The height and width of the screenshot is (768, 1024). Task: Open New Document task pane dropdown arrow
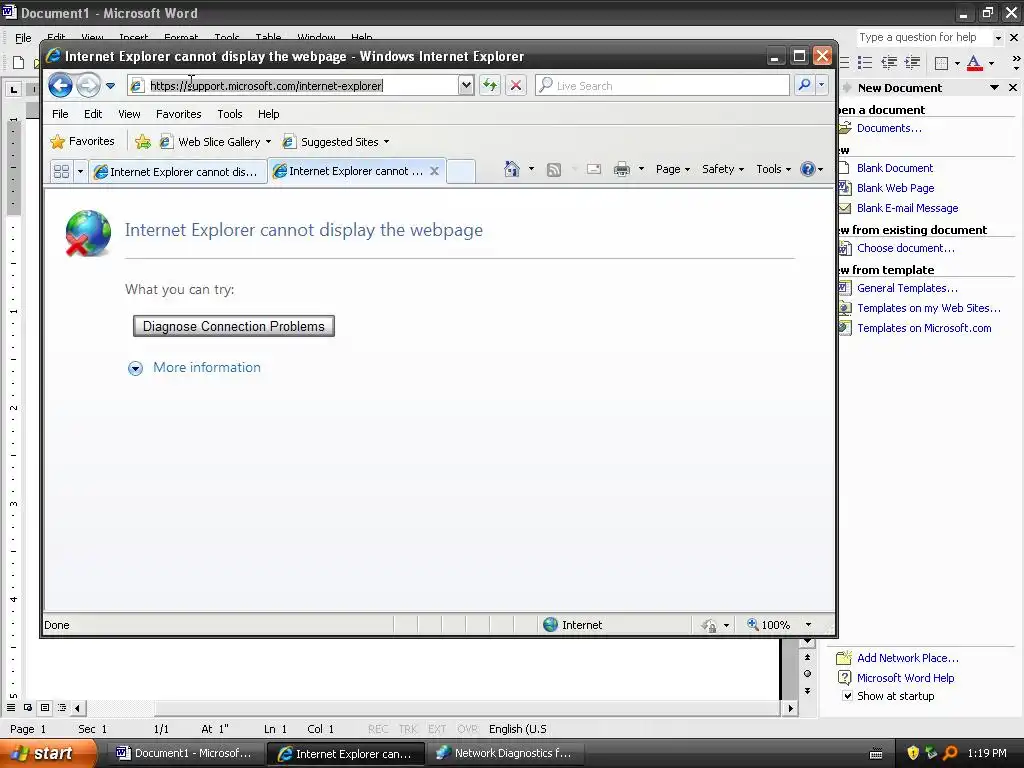pos(994,88)
